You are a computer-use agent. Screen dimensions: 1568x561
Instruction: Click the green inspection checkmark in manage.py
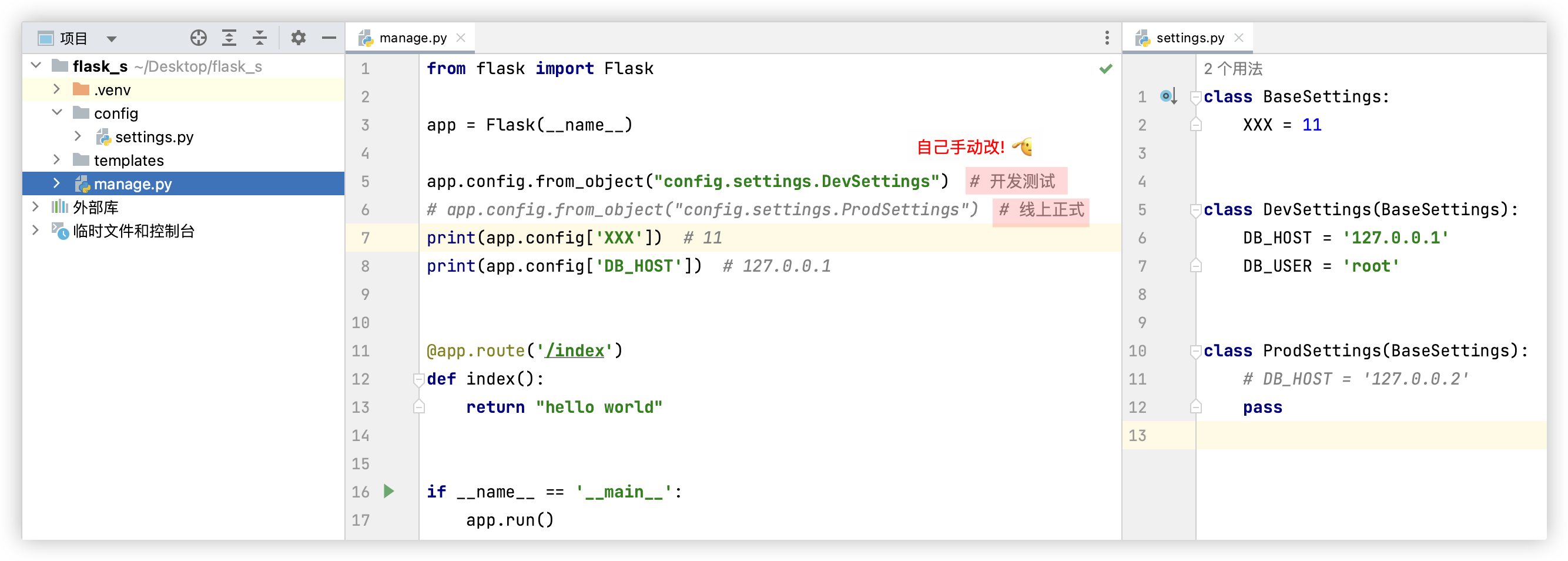[x=1105, y=69]
